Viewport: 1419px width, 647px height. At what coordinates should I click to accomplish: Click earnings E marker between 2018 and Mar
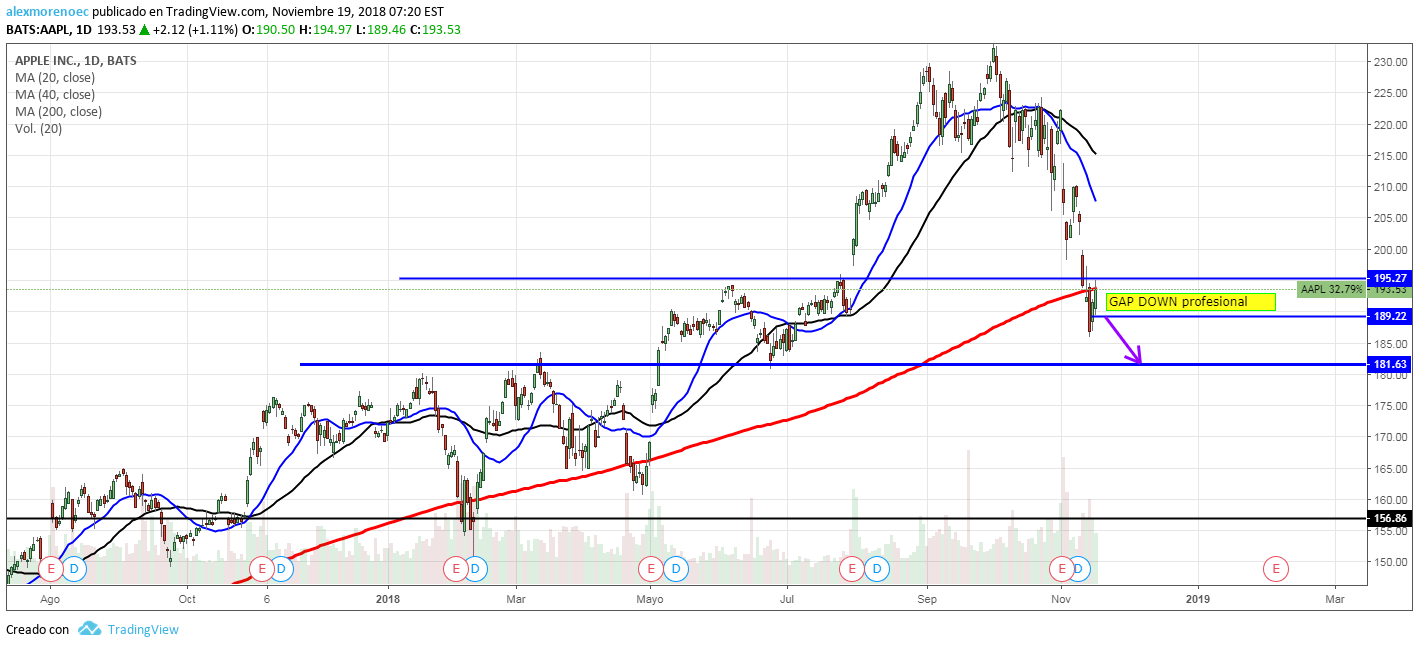click(455, 569)
